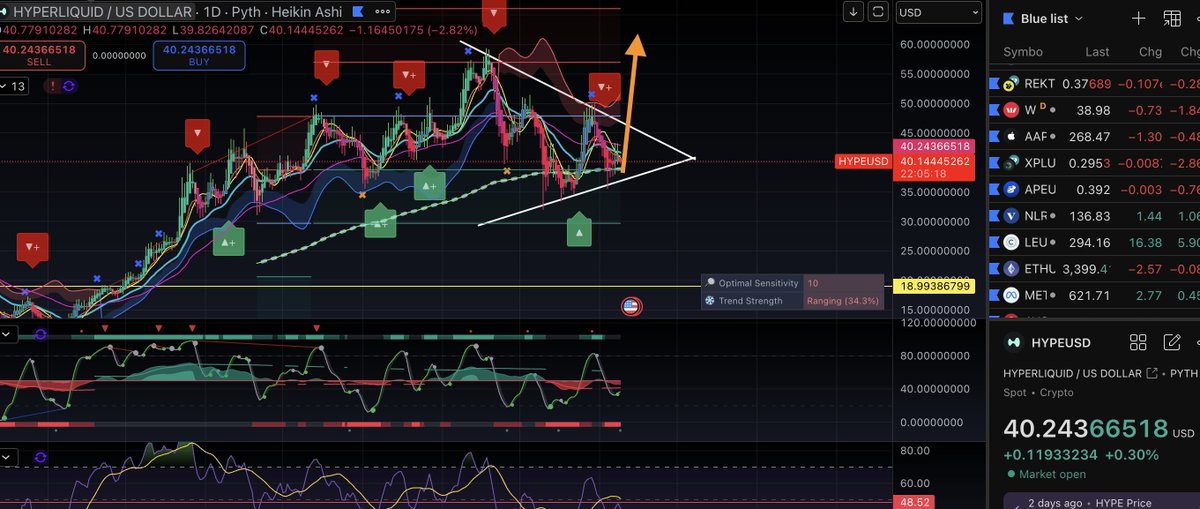The height and width of the screenshot is (509, 1200).
Task: Click the plus icon to add symbol
Action: (x=1138, y=19)
